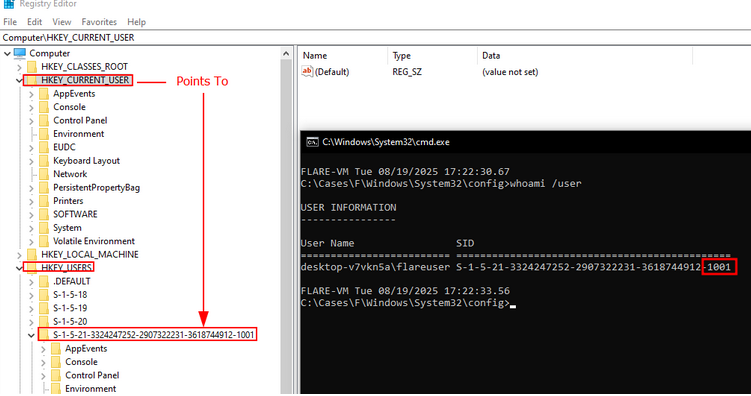Click the registry path address bar
The height and width of the screenshot is (396, 751).
[376, 37]
